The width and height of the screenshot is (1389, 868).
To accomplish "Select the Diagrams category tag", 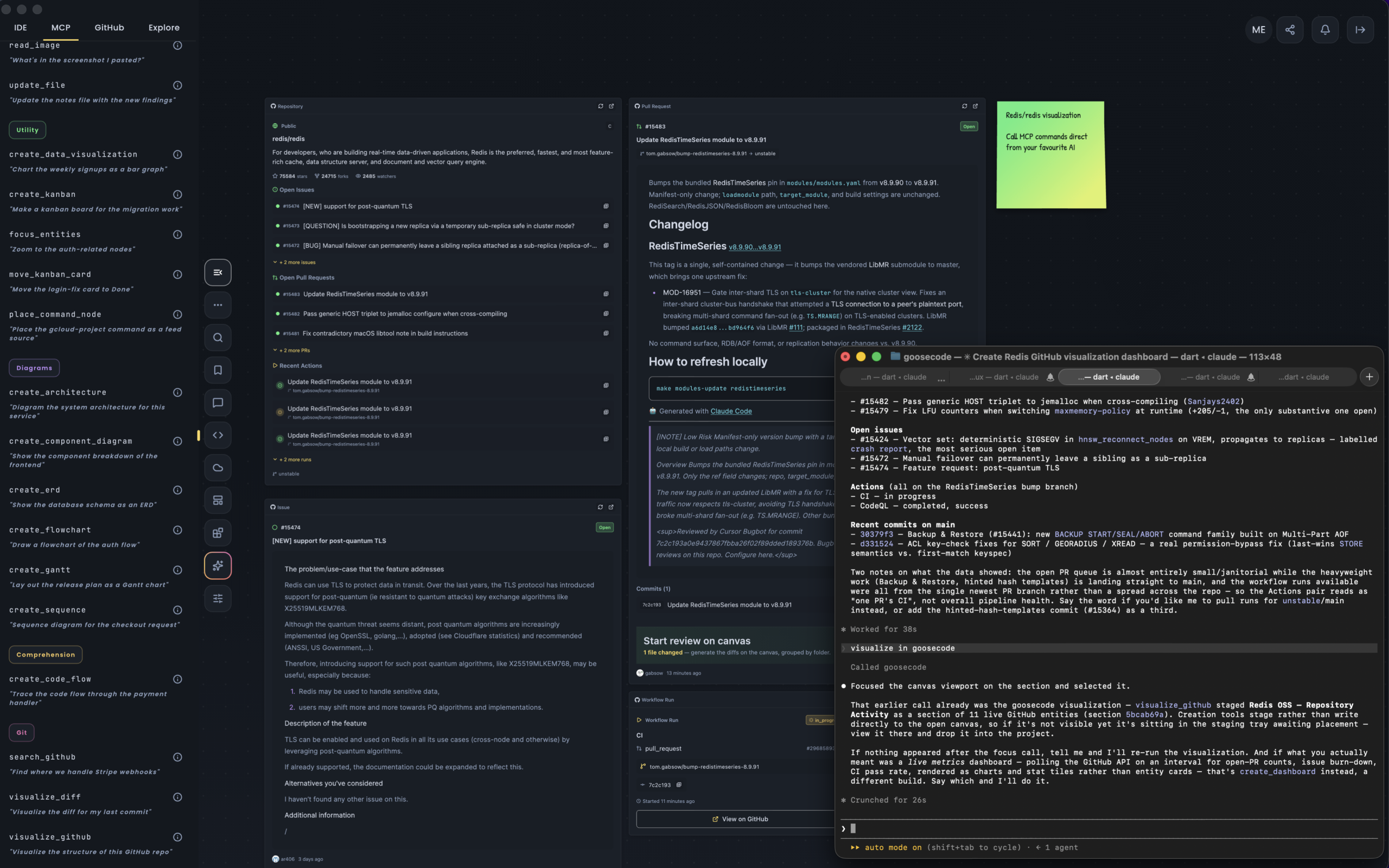I will click(34, 368).
